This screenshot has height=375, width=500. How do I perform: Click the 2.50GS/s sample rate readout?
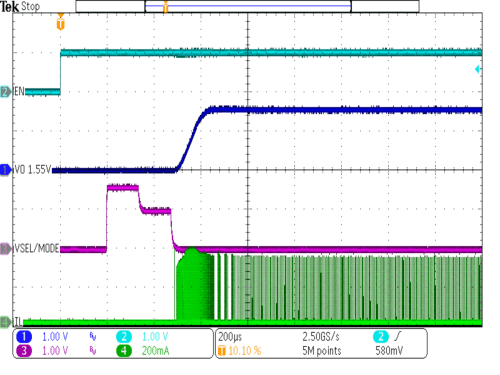coord(321,337)
